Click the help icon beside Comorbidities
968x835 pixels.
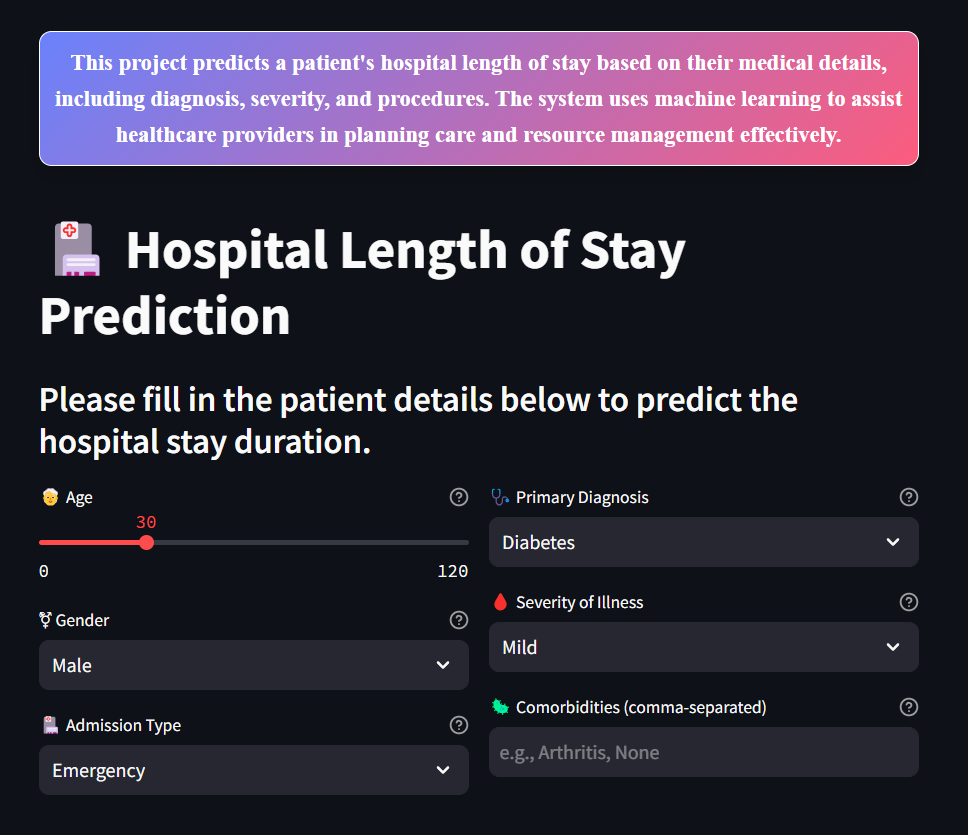(x=909, y=707)
